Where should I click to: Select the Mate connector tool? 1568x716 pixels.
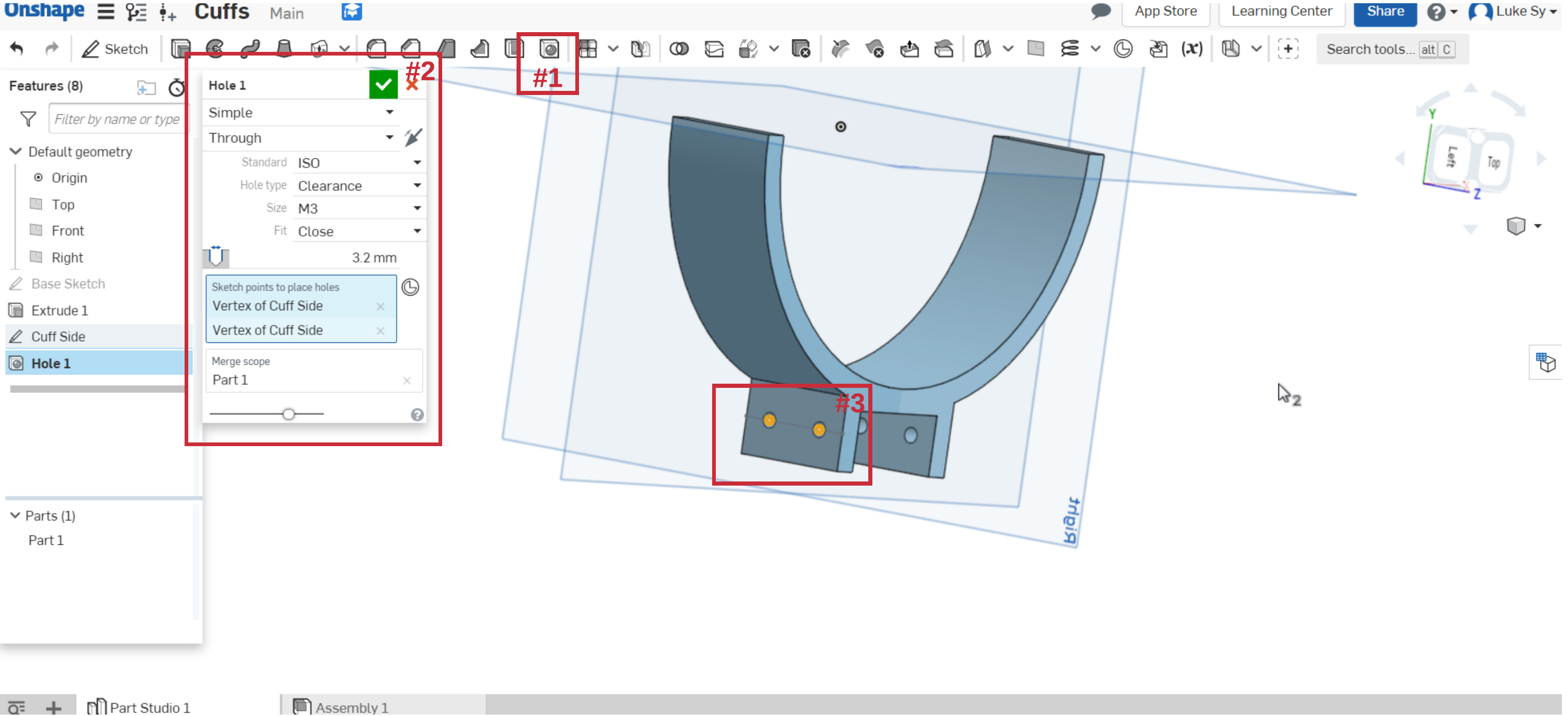tap(1123, 49)
